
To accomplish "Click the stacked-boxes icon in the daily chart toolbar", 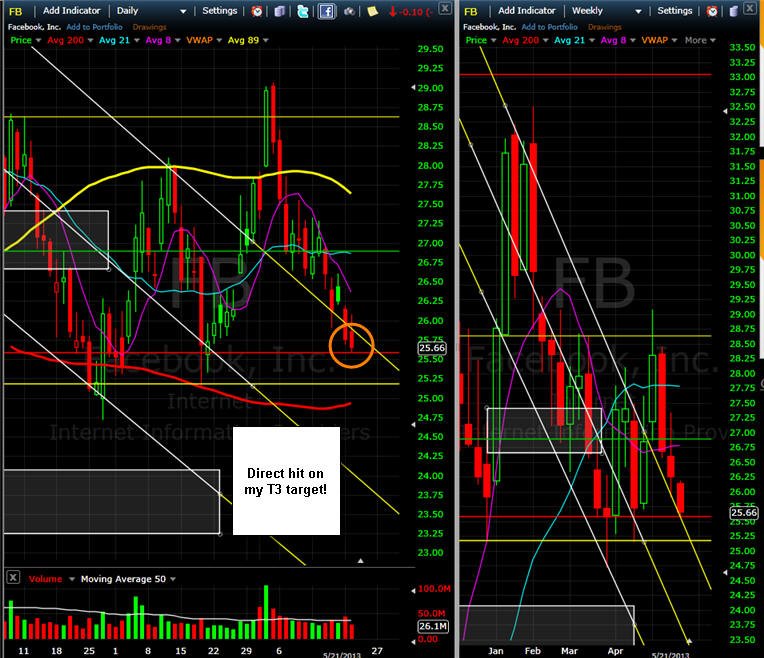I will point(280,11).
